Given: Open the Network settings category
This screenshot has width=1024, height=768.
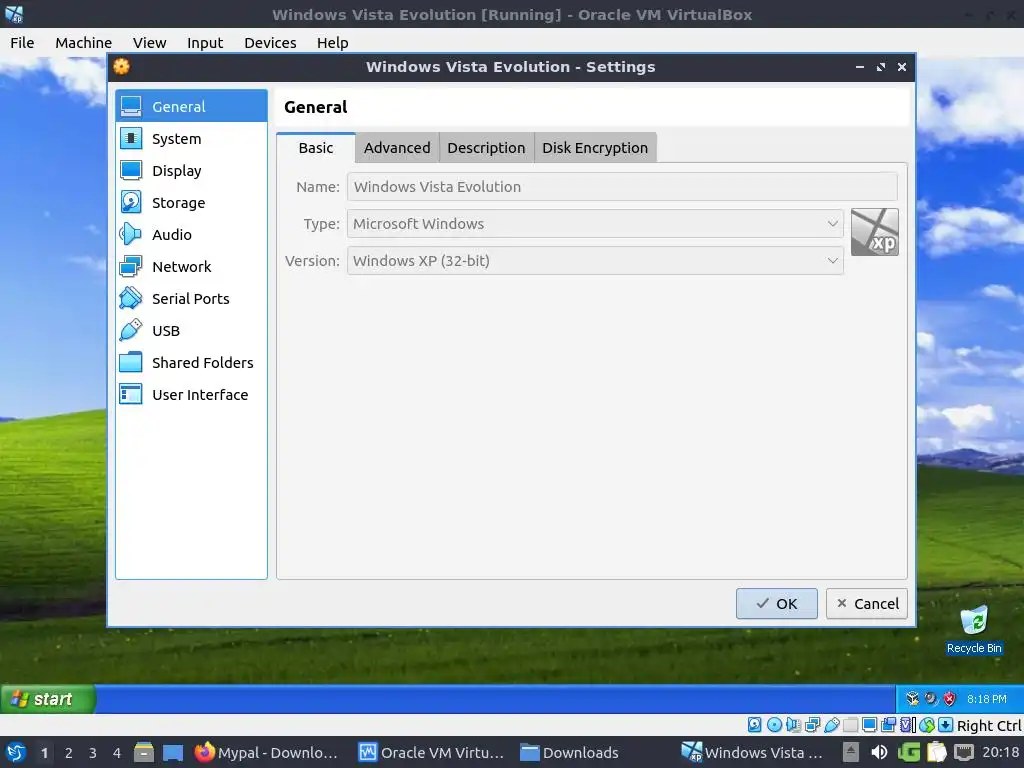Looking at the screenshot, I should pyautogui.click(x=191, y=266).
